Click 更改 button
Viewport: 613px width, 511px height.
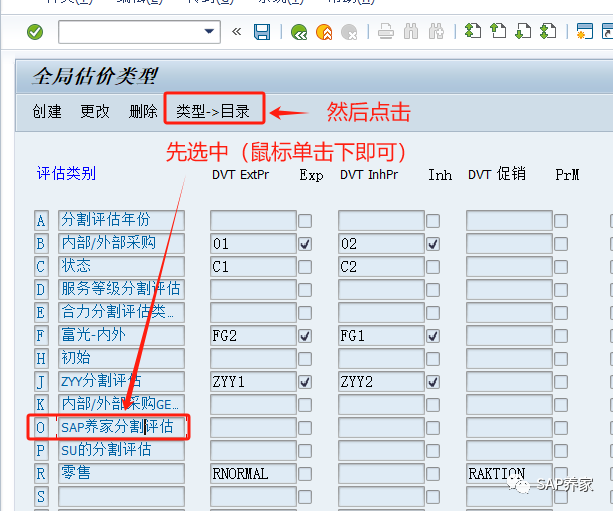95,111
